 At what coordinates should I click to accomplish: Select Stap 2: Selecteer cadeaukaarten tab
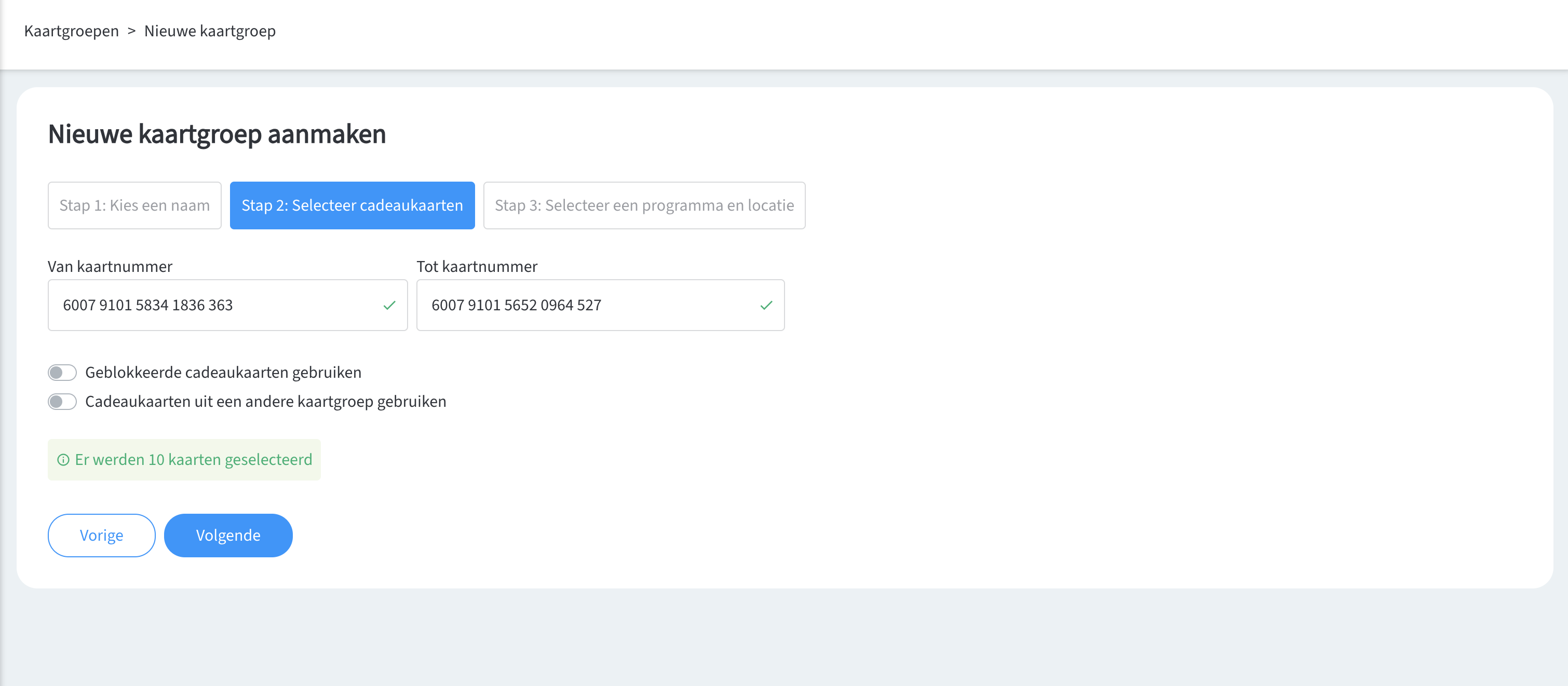(x=352, y=205)
